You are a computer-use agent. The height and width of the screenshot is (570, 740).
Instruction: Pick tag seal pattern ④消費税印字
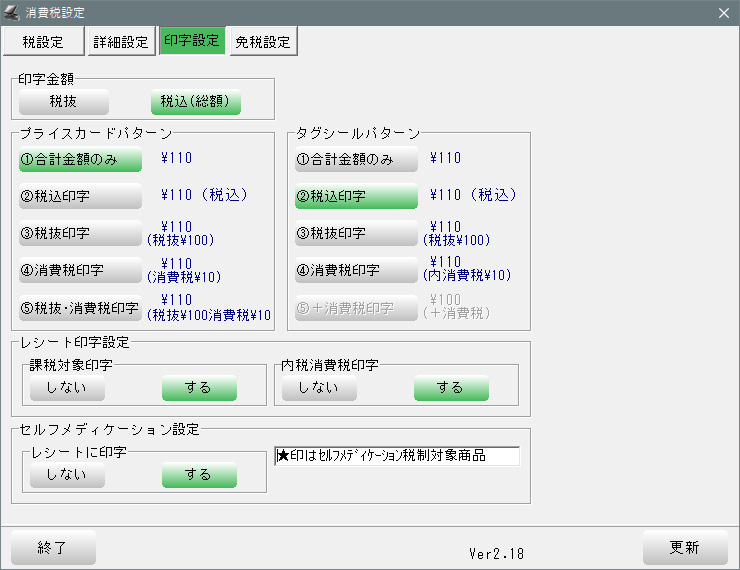(356, 270)
